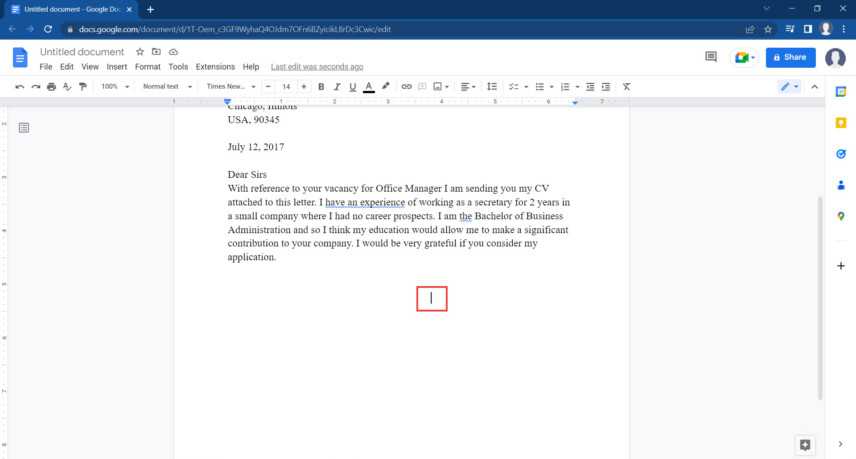Click the Insert link icon
856x459 pixels.
[406, 87]
